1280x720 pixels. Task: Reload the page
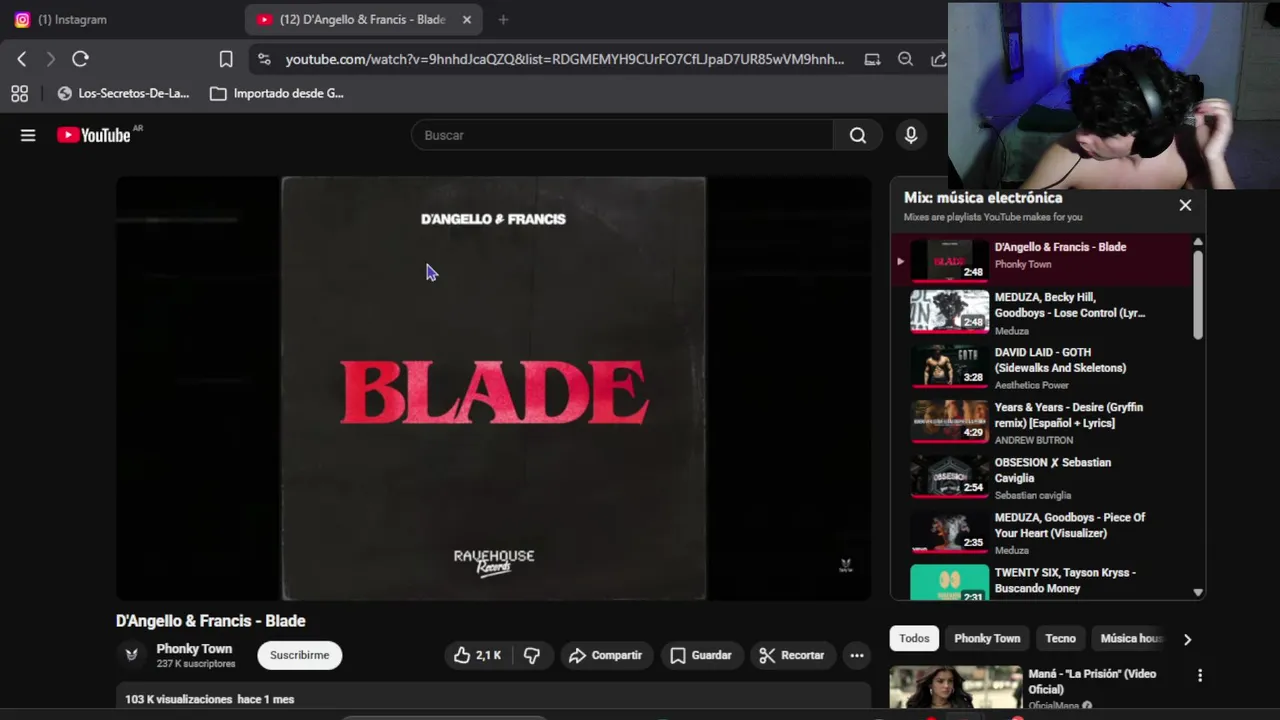point(80,59)
